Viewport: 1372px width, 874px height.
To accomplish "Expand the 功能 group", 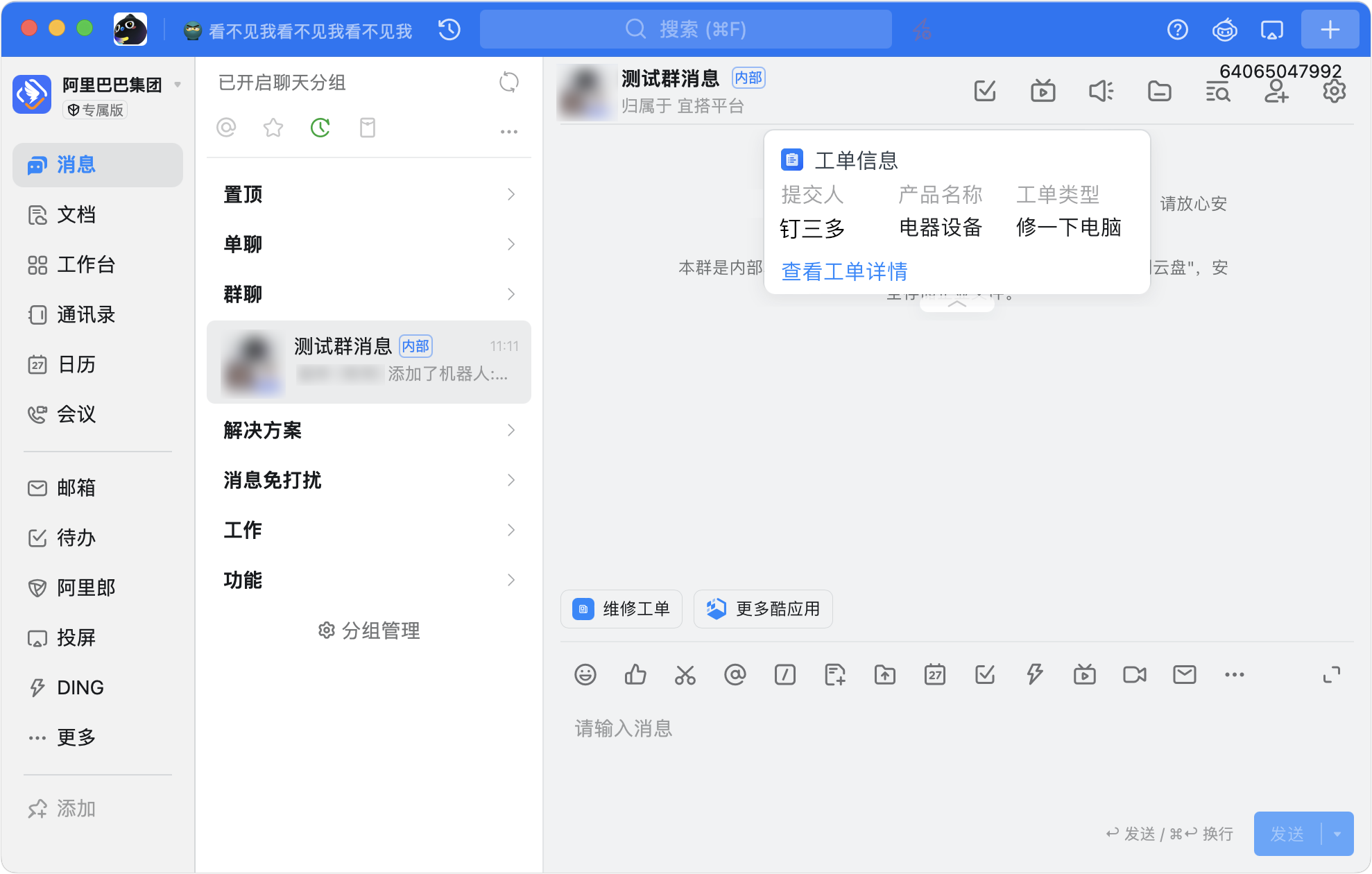I will (x=369, y=581).
